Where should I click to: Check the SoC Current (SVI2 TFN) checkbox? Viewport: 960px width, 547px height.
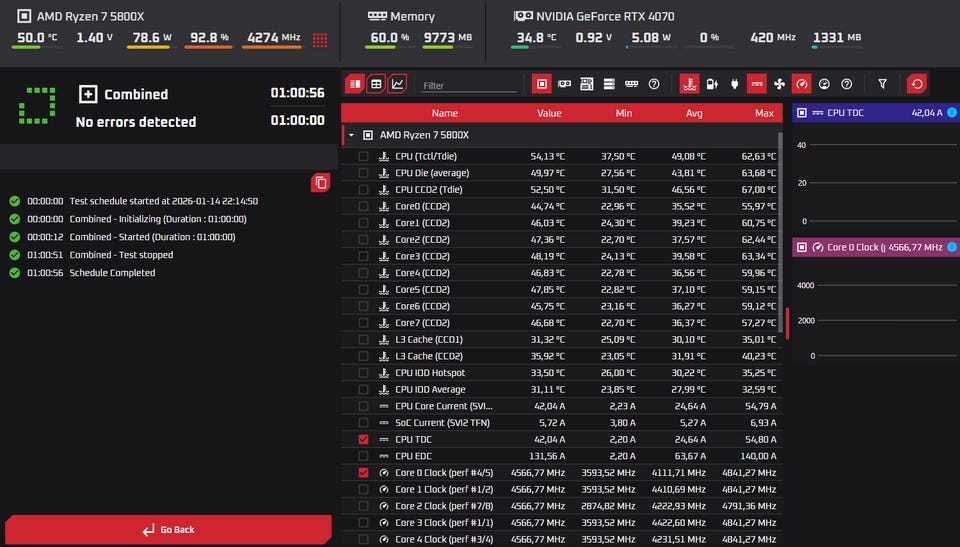363,423
